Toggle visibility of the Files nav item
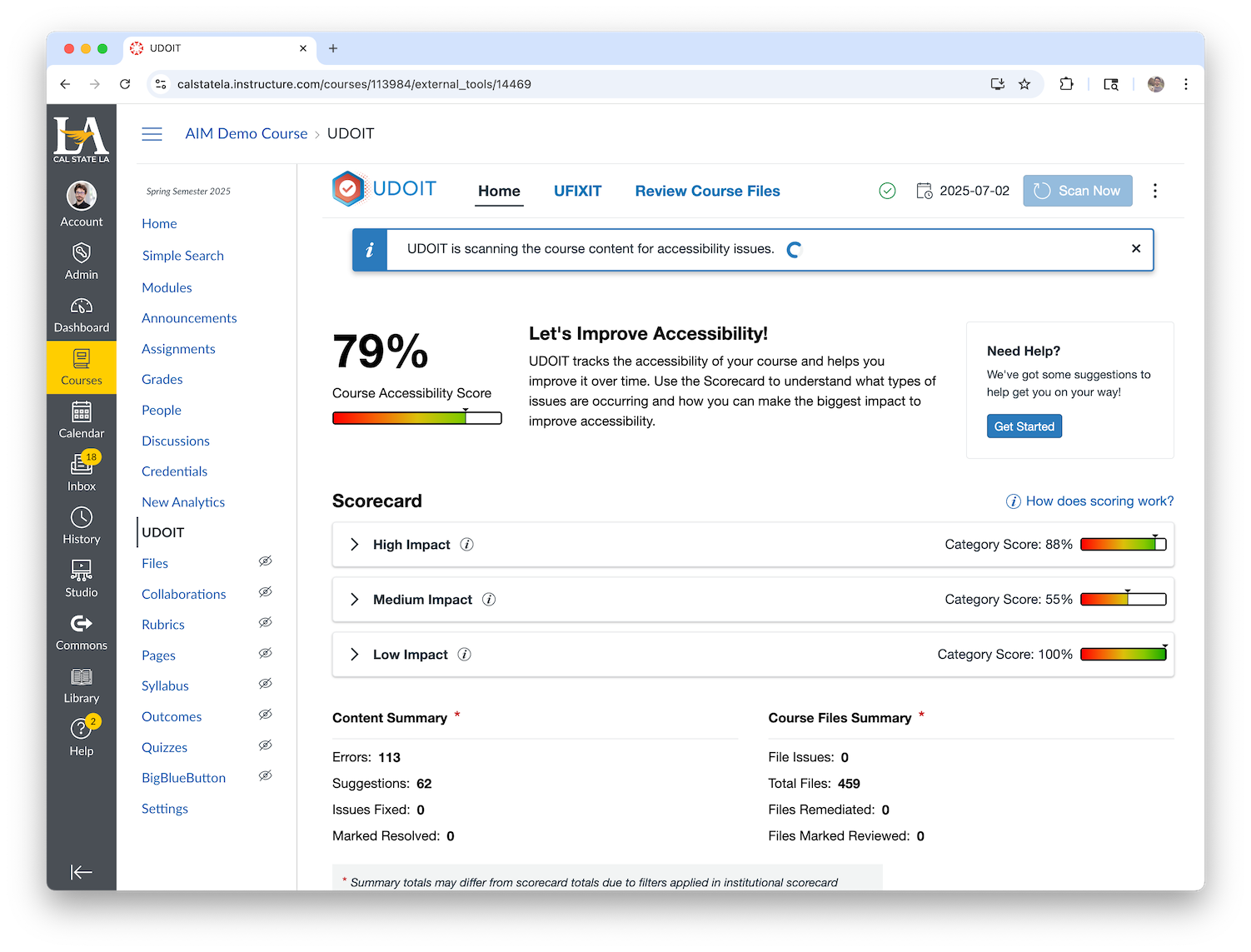 pyautogui.click(x=265, y=561)
